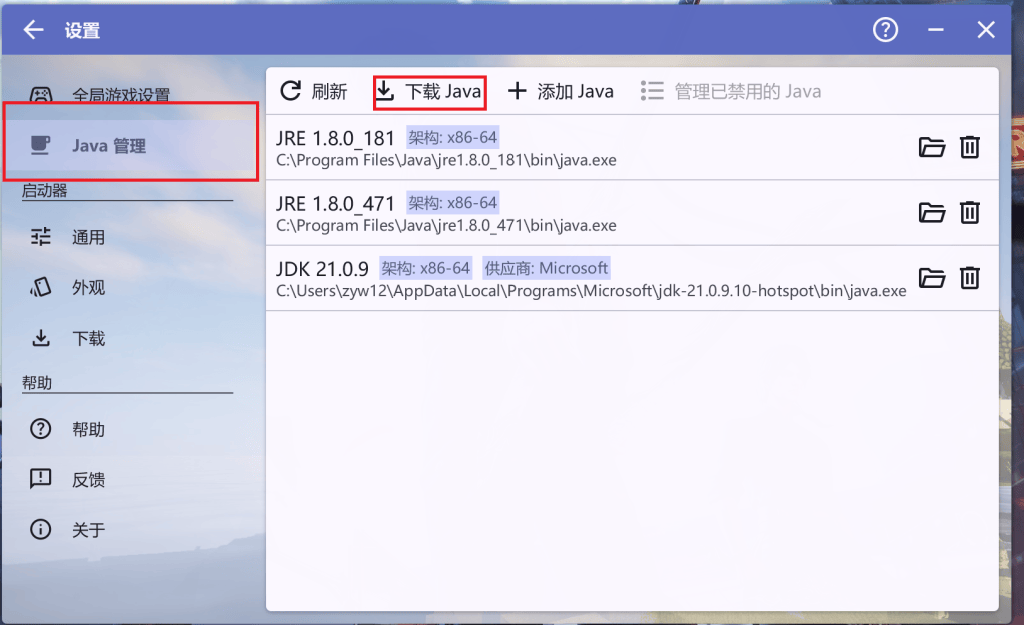Open 关于 about page
The image size is (1024, 625).
pos(88,530)
